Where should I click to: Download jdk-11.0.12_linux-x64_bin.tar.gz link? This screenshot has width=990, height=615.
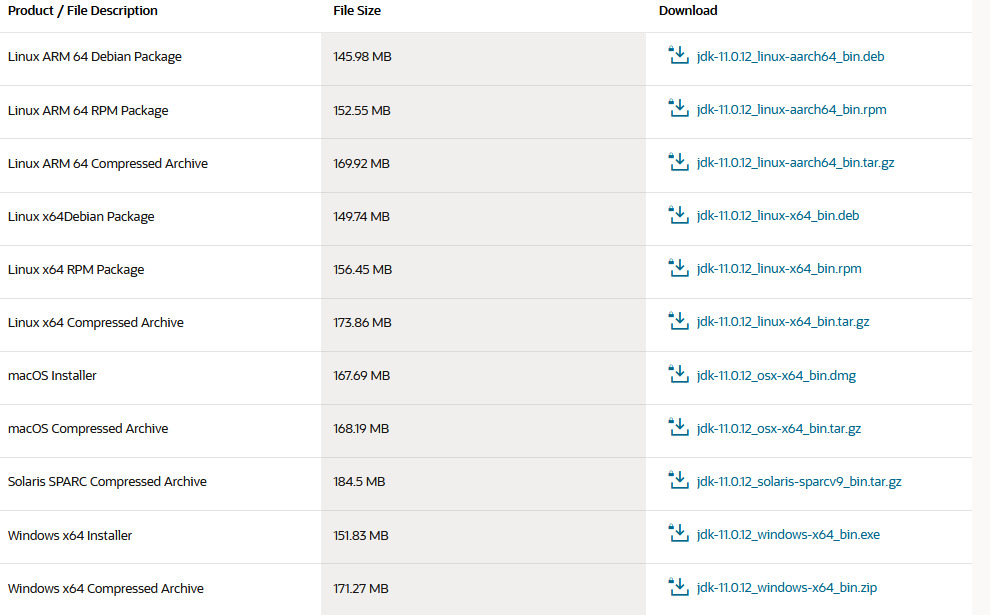point(783,321)
